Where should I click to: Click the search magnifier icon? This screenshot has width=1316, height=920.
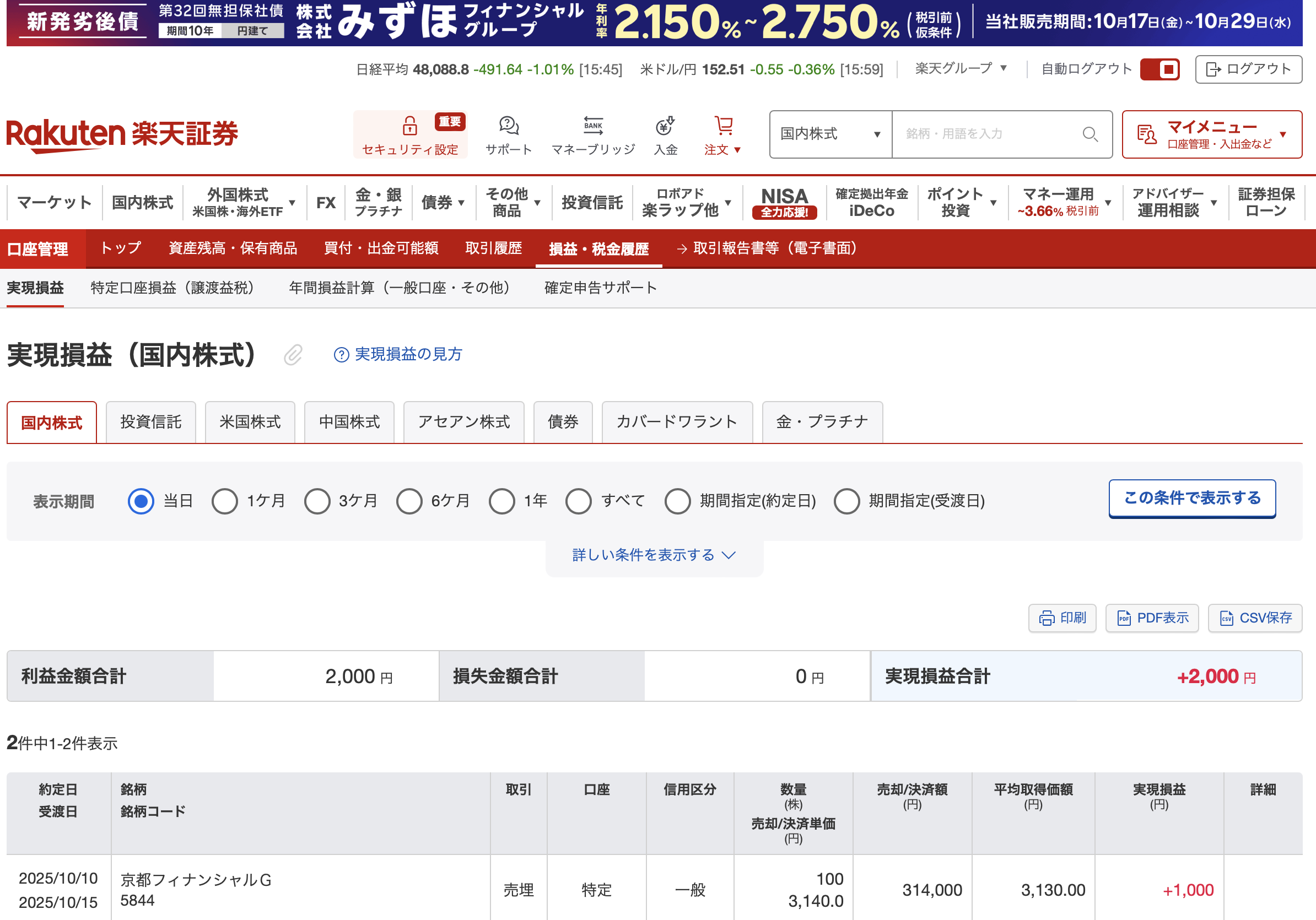[1090, 134]
